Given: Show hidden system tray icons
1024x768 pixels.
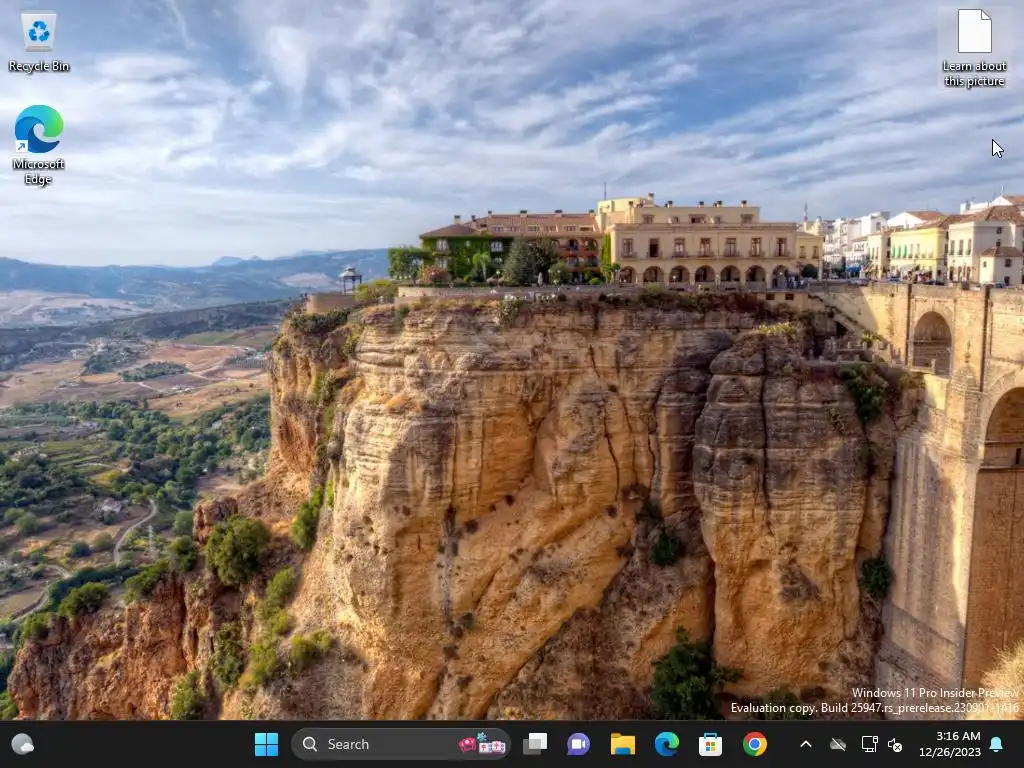Looking at the screenshot, I should pos(806,744).
